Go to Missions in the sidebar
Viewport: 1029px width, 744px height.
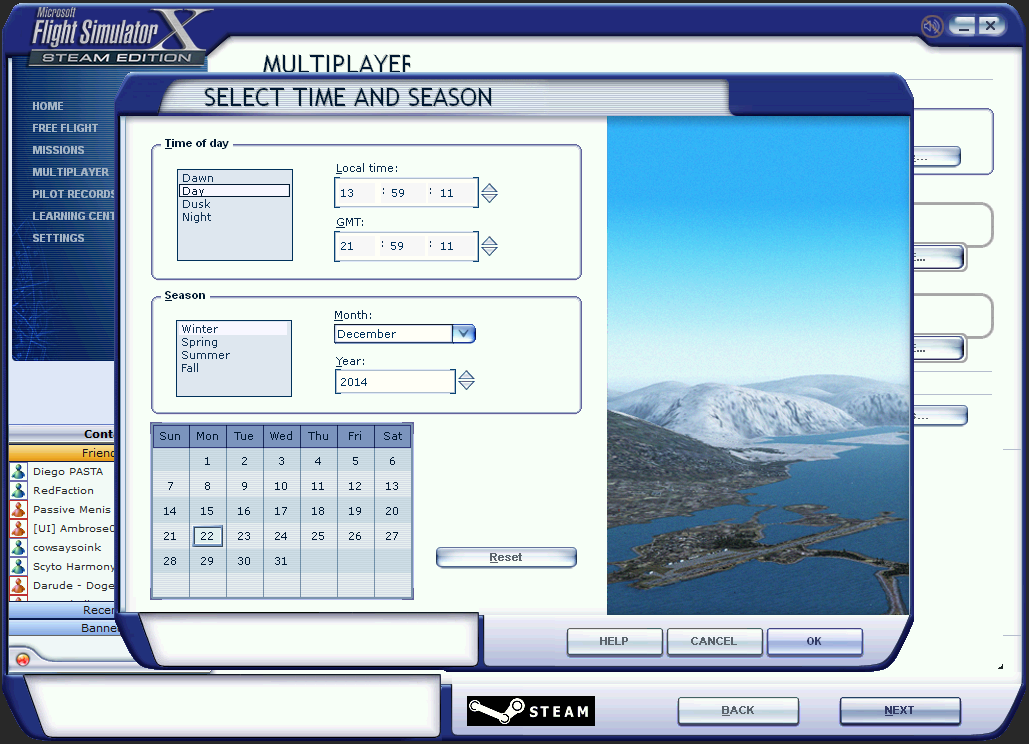click(x=58, y=150)
